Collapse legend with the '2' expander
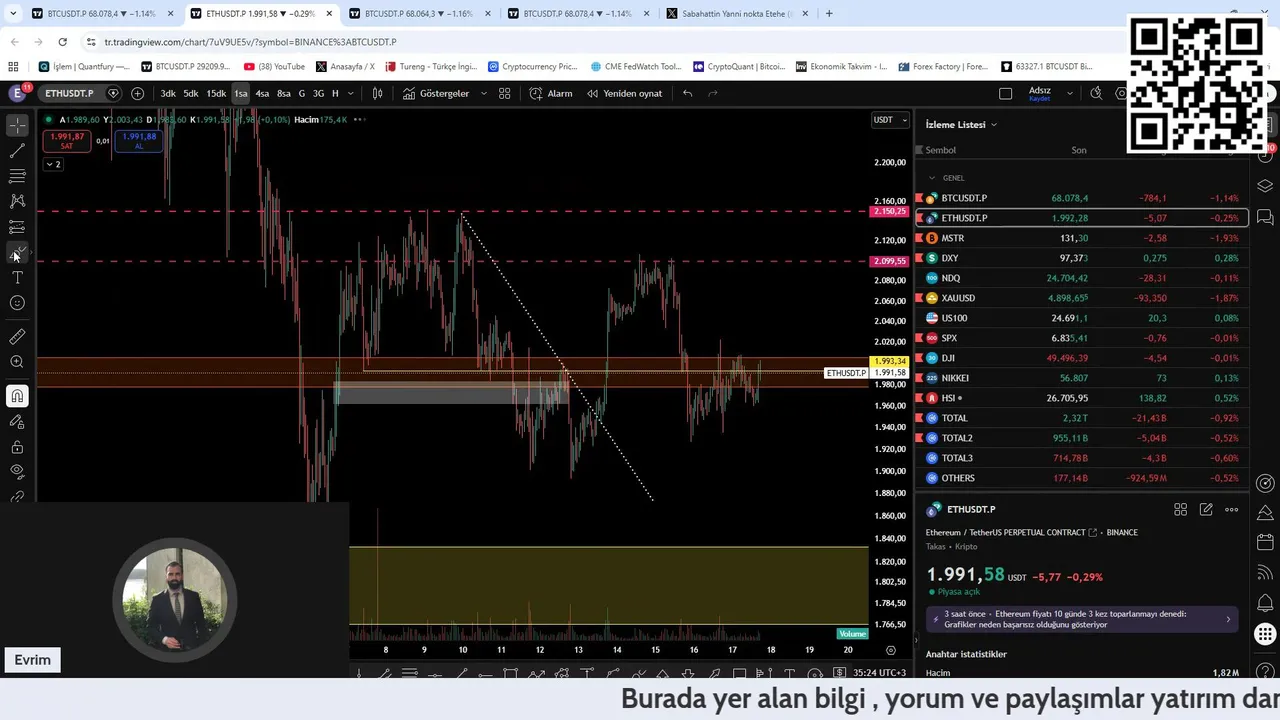The width and height of the screenshot is (1280, 720). tap(53, 164)
